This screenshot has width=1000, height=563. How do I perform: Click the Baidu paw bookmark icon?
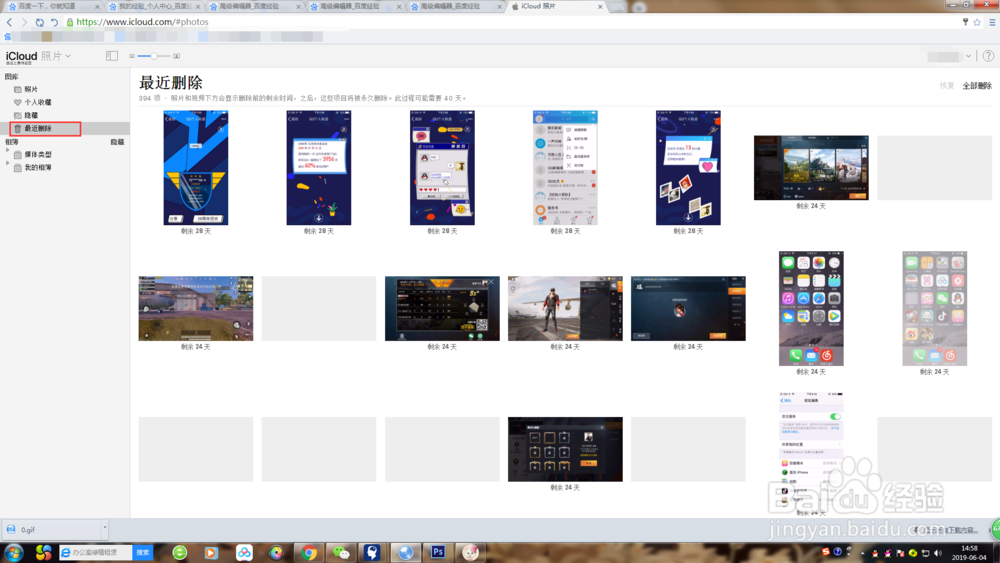coord(7,37)
